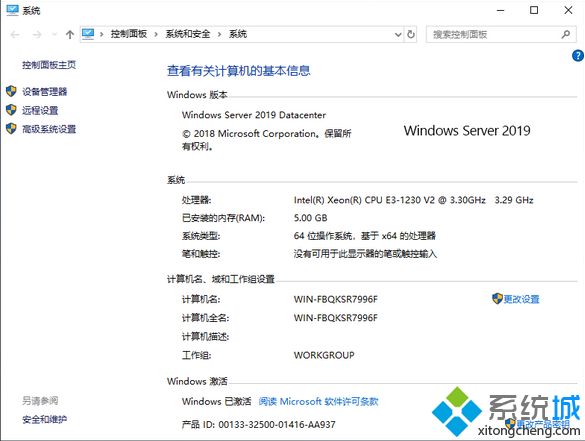Go up one level with Up arrow
This screenshot has height=441, width=585.
click(x=70, y=35)
